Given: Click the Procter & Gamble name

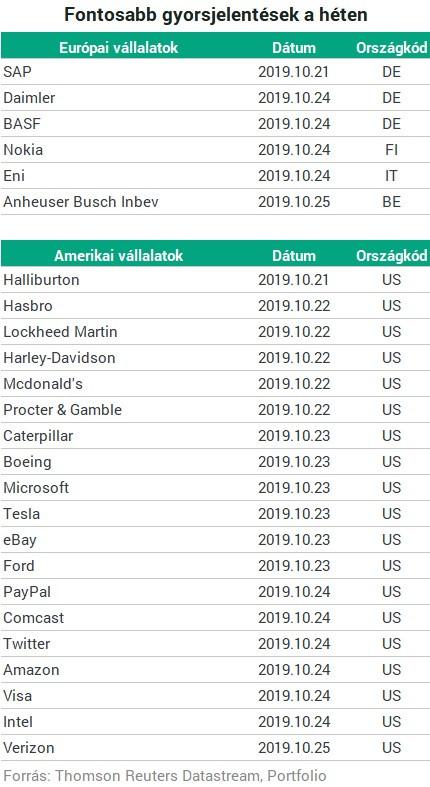Looking at the screenshot, I should pyautogui.click(x=63, y=410).
